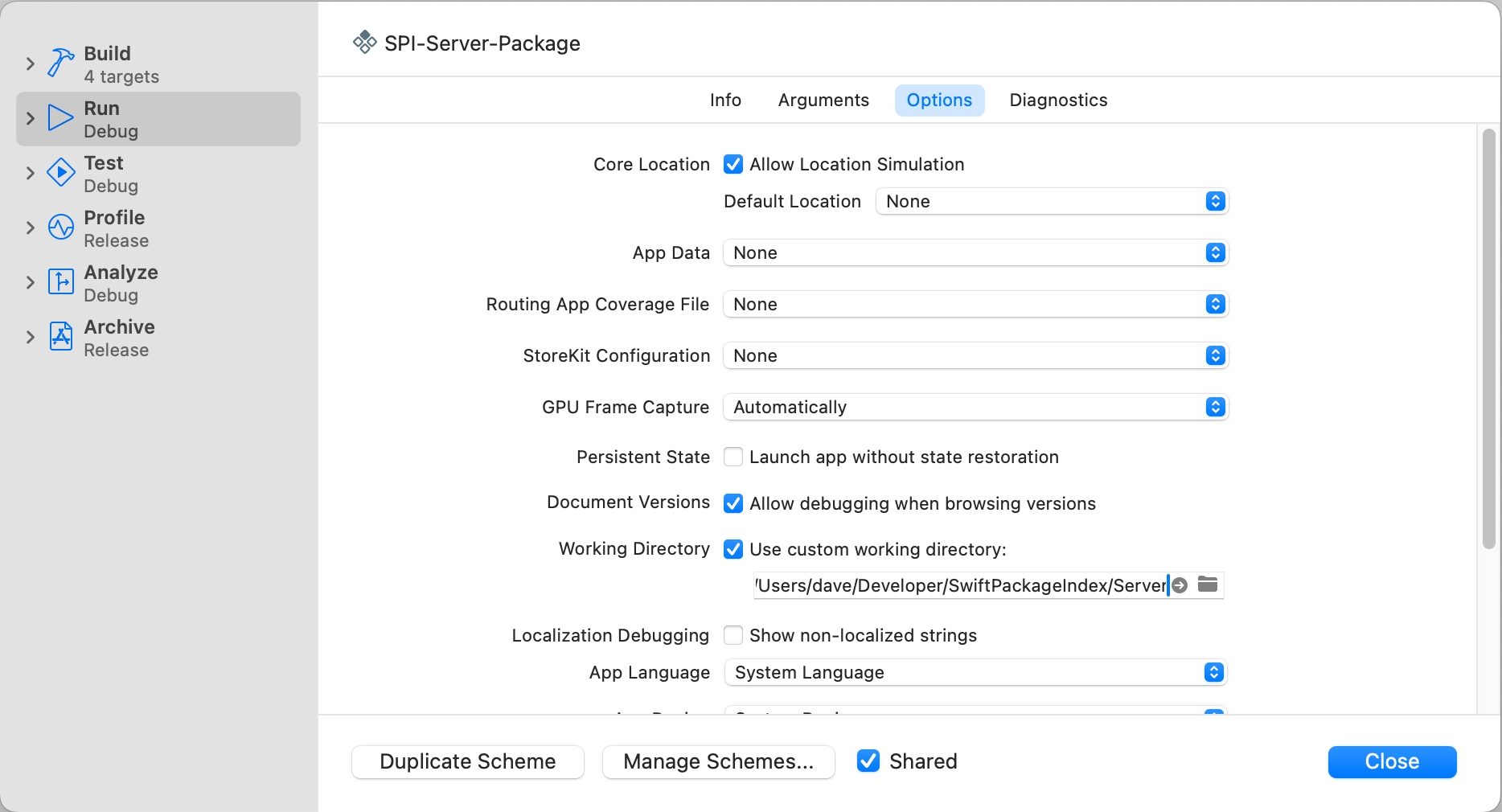Uncheck Allow debugging when browsing versions
This screenshot has width=1502, height=812.
click(733, 504)
